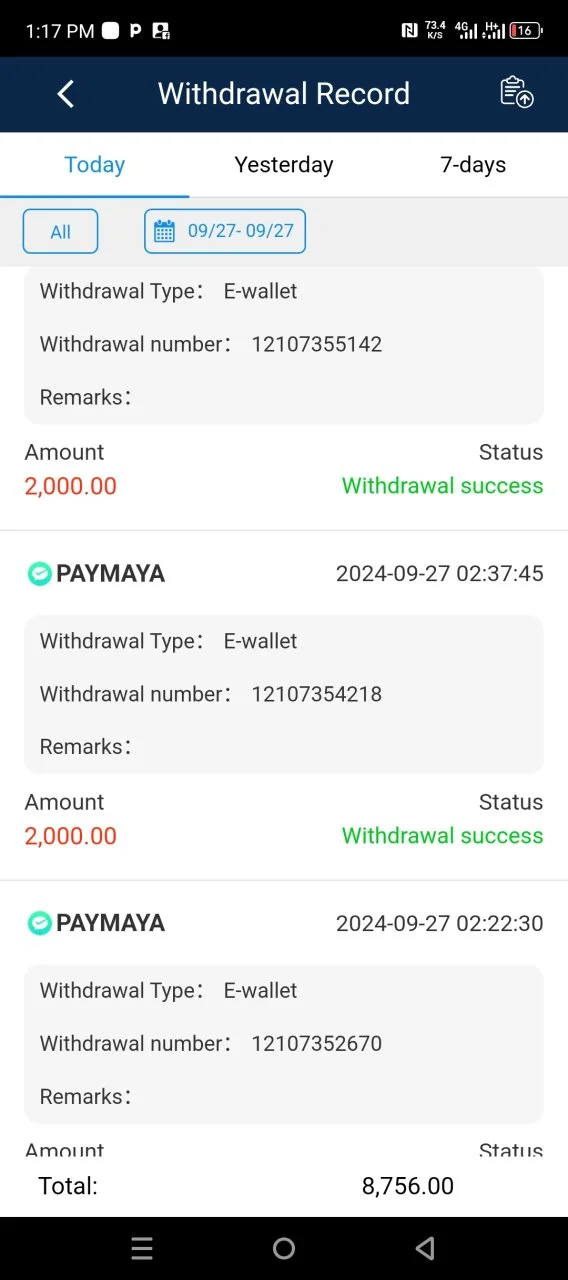Viewport: 568px width, 1280px height.
Task: Tap the second Withdrawal success status
Action: point(442,836)
